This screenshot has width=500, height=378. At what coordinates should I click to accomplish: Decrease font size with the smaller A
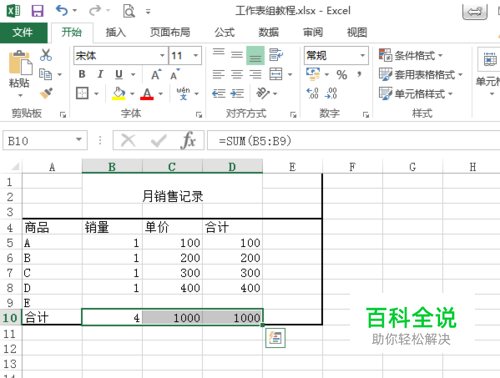tap(175, 75)
